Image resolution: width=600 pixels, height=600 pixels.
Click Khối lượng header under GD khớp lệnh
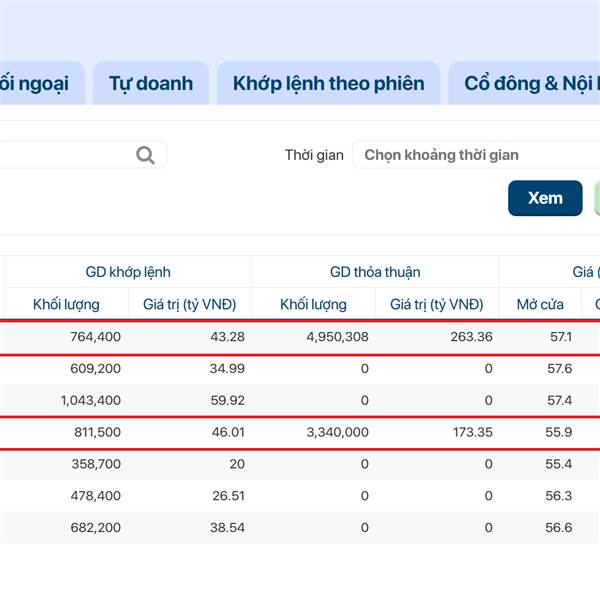[x=66, y=304]
